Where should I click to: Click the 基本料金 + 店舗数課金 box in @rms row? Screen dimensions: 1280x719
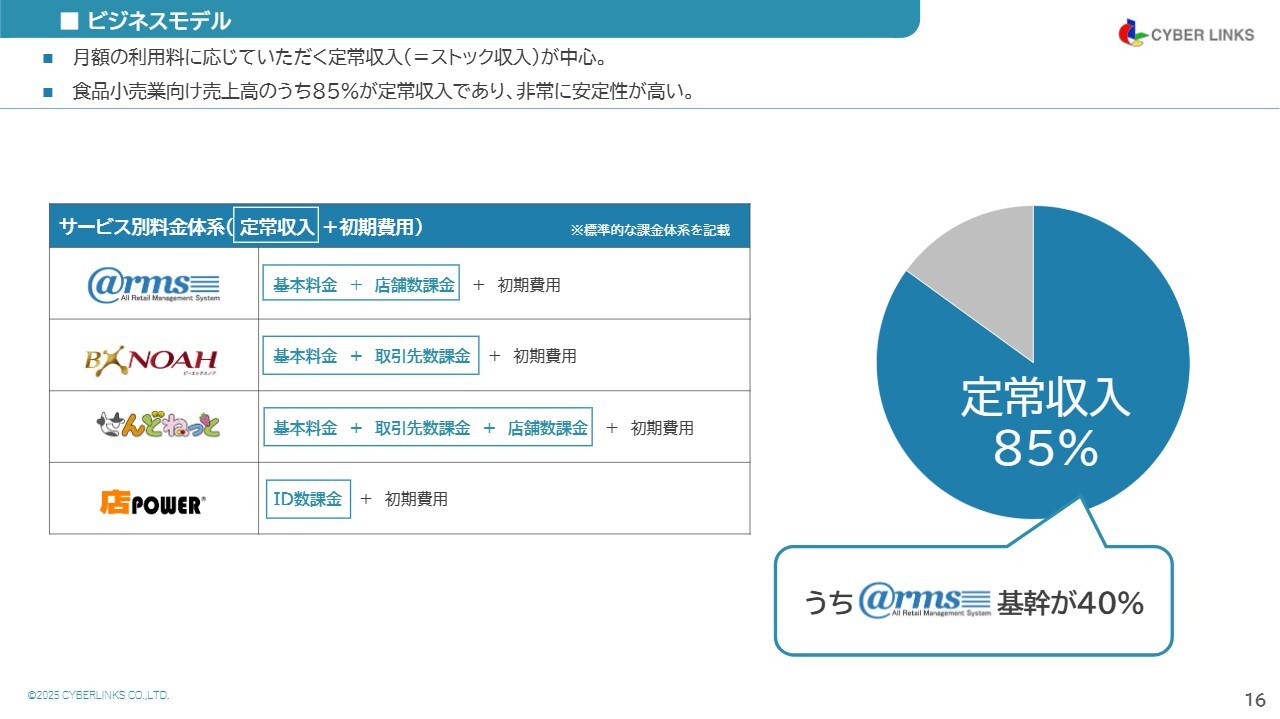[x=361, y=284]
